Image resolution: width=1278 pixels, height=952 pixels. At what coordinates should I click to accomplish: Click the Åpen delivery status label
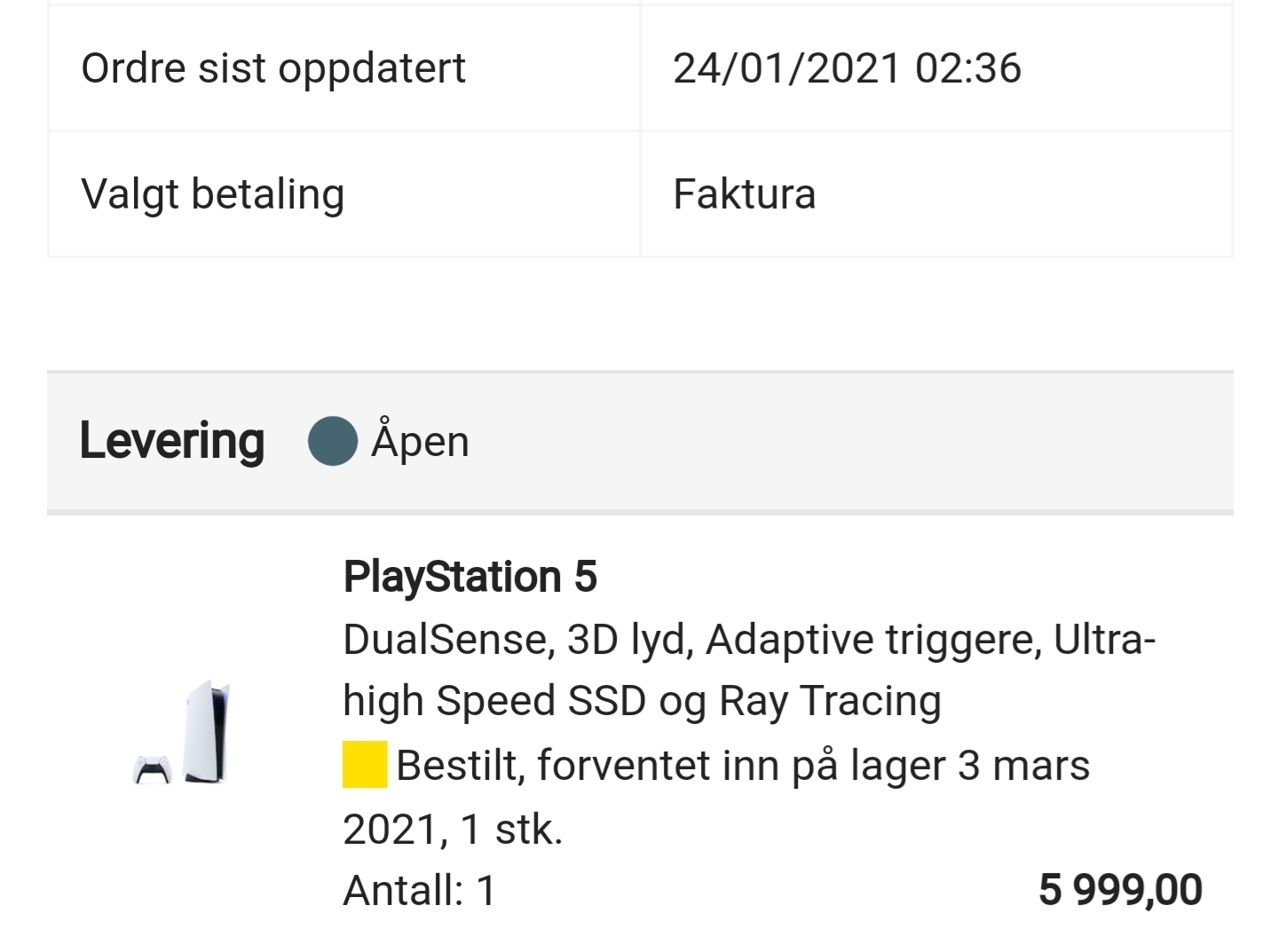420,441
